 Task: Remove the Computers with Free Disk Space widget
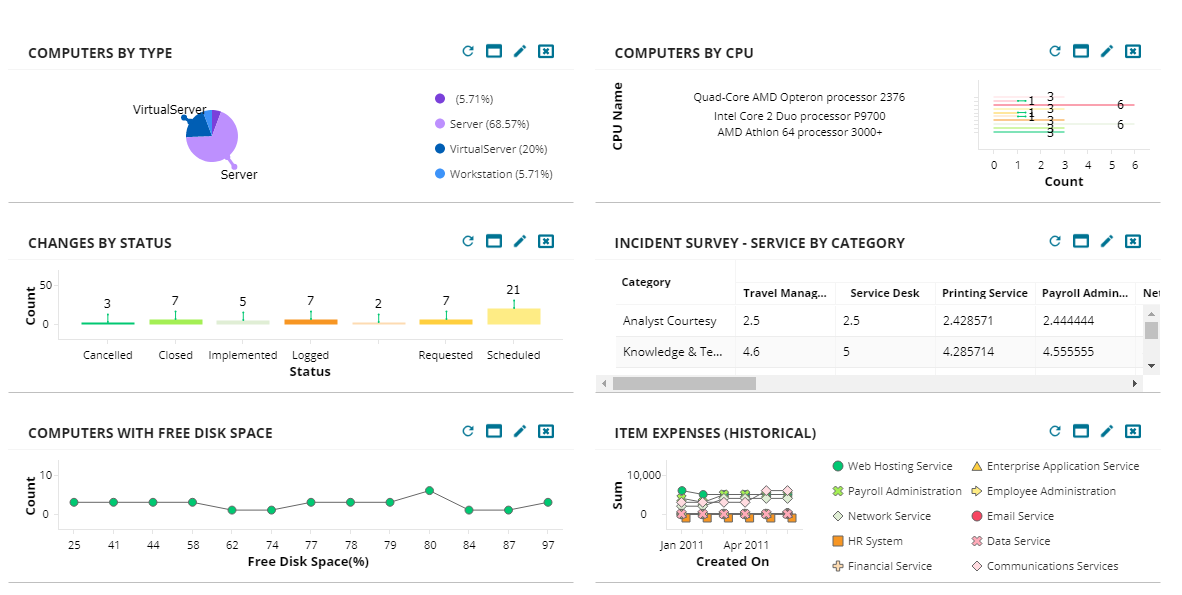click(546, 431)
